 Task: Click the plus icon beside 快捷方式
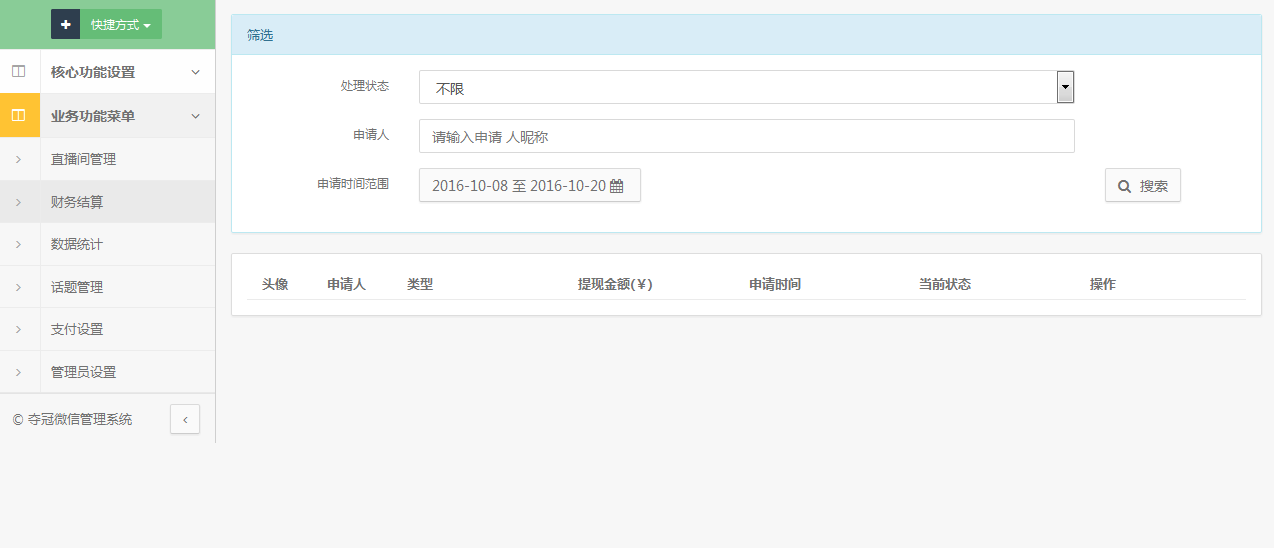66,24
